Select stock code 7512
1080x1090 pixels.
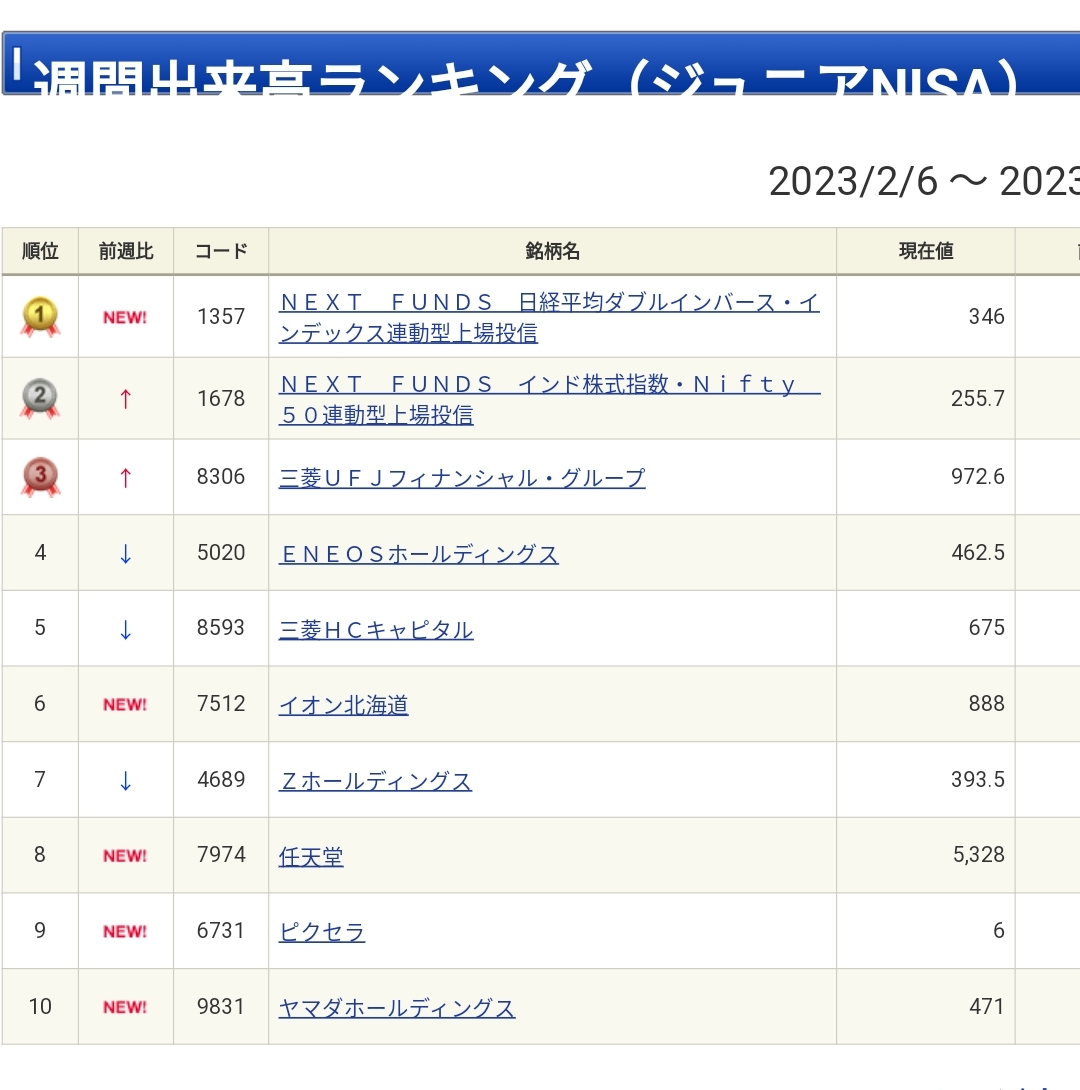pos(221,703)
